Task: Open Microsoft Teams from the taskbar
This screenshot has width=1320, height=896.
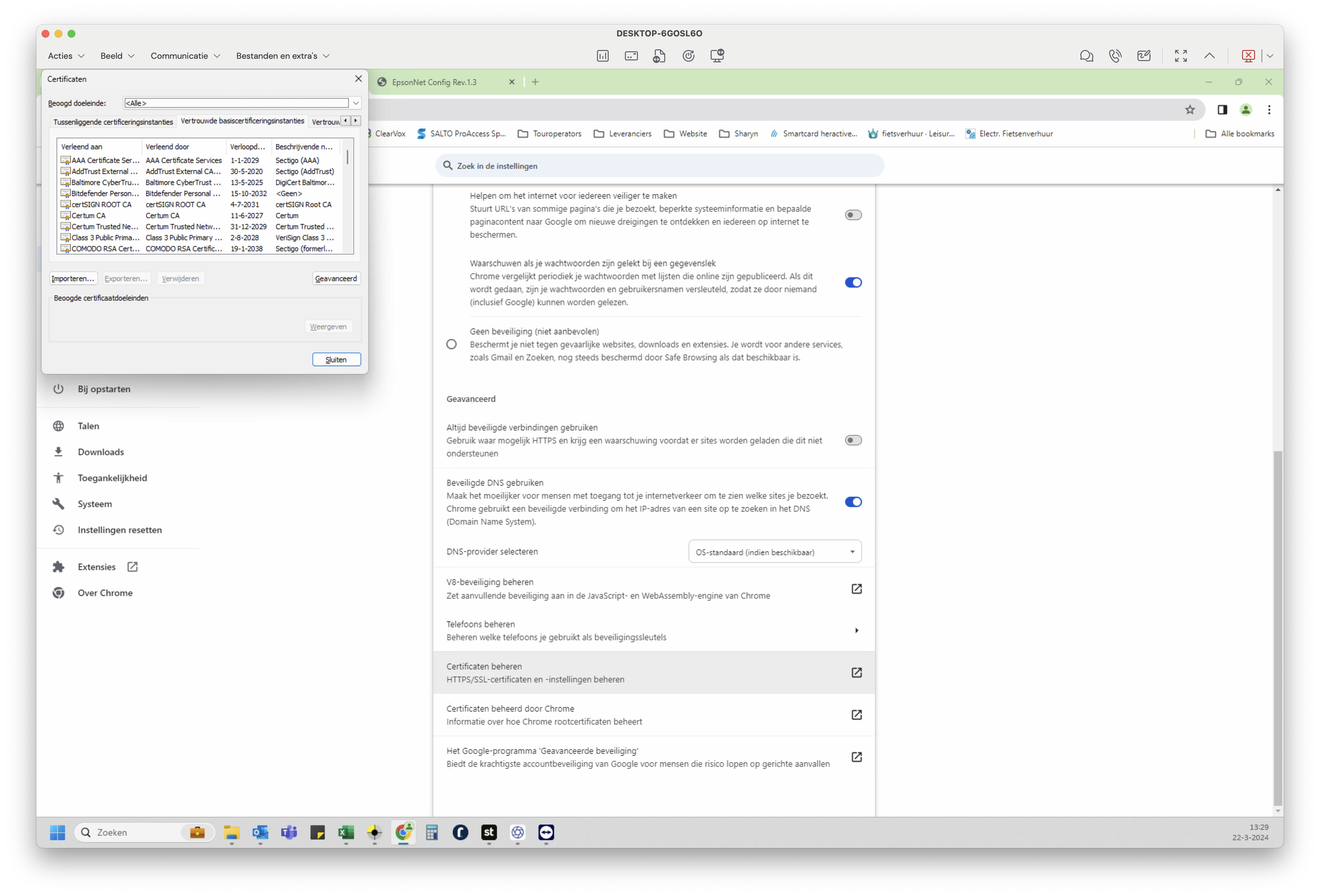Action: 289,832
